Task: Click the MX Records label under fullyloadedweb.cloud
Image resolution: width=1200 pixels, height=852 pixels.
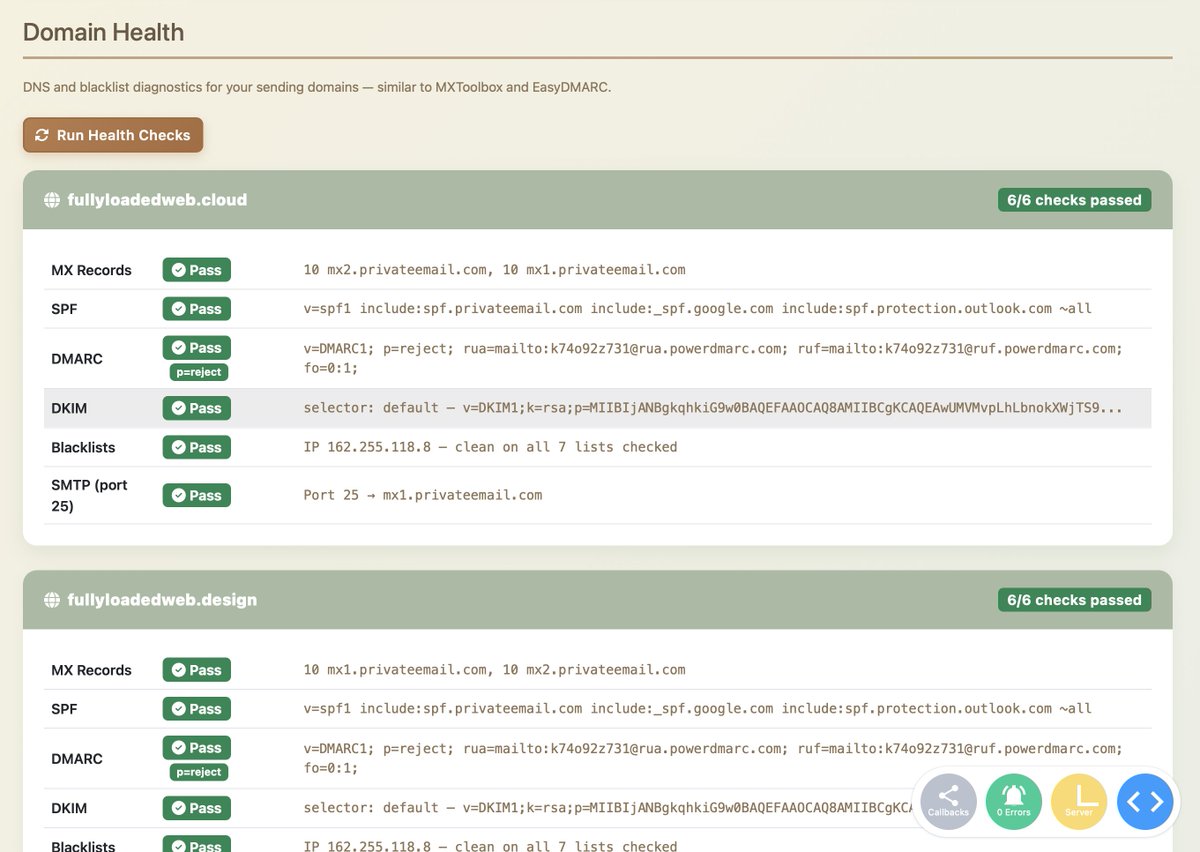Action: click(x=91, y=270)
